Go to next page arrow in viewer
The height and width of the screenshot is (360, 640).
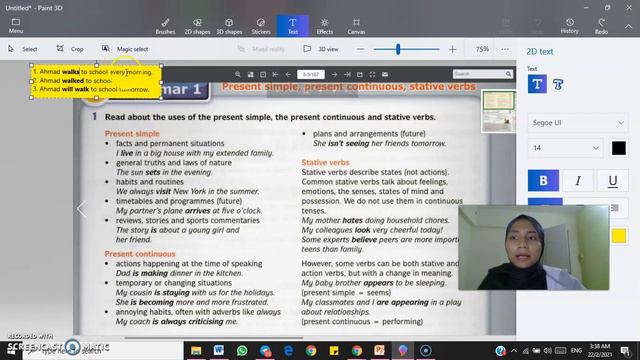click(334, 74)
